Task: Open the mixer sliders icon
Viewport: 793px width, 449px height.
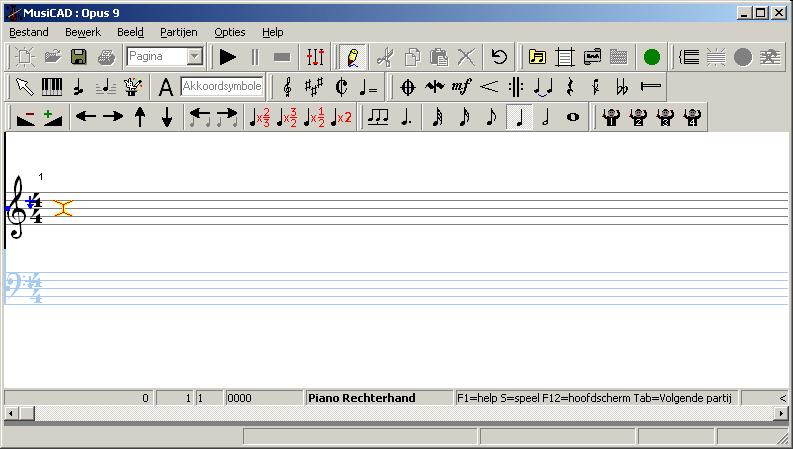Action: click(315, 57)
